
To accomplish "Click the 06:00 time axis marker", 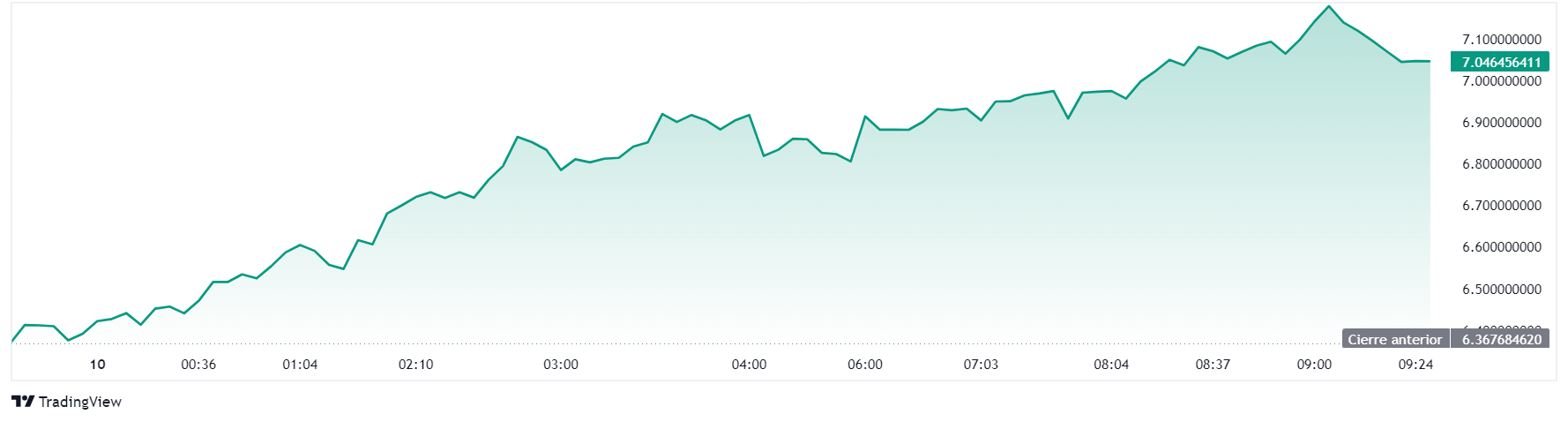I will pos(865,365).
